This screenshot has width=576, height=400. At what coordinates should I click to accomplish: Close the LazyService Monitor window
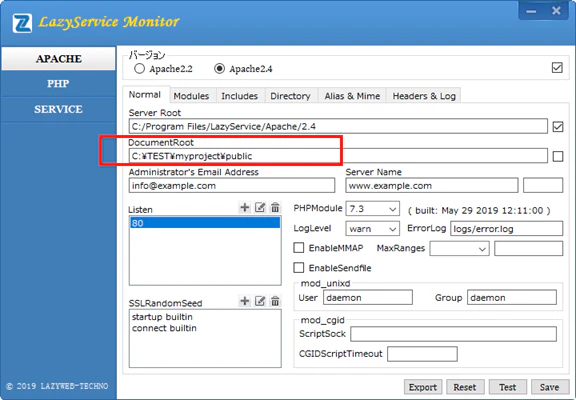click(556, 11)
